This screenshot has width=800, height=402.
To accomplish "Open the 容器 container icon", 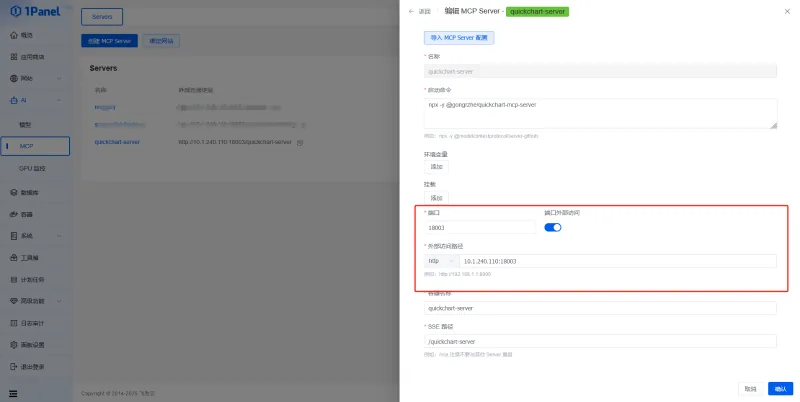I will (14, 214).
